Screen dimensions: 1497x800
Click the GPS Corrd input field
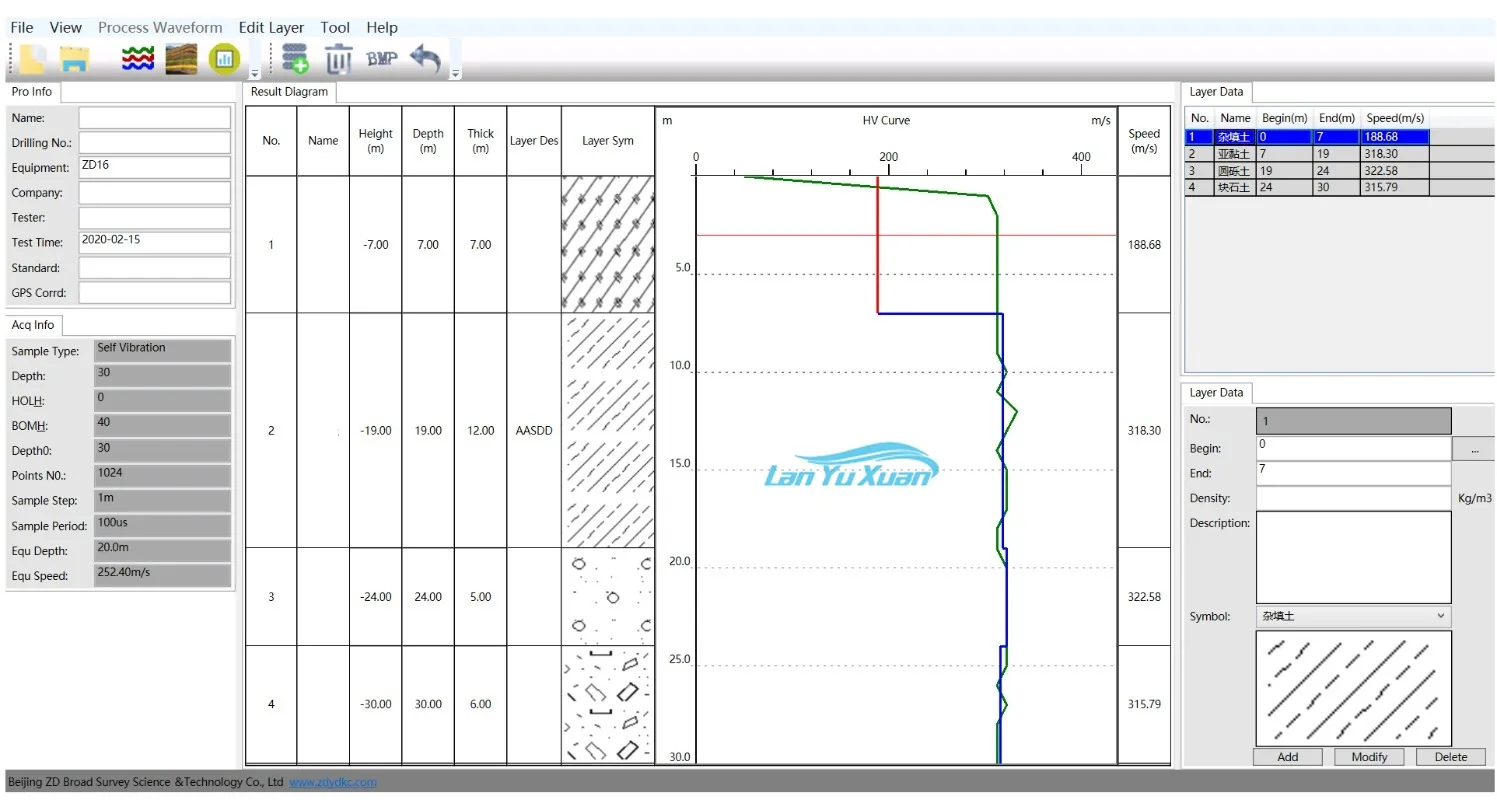[x=155, y=293]
